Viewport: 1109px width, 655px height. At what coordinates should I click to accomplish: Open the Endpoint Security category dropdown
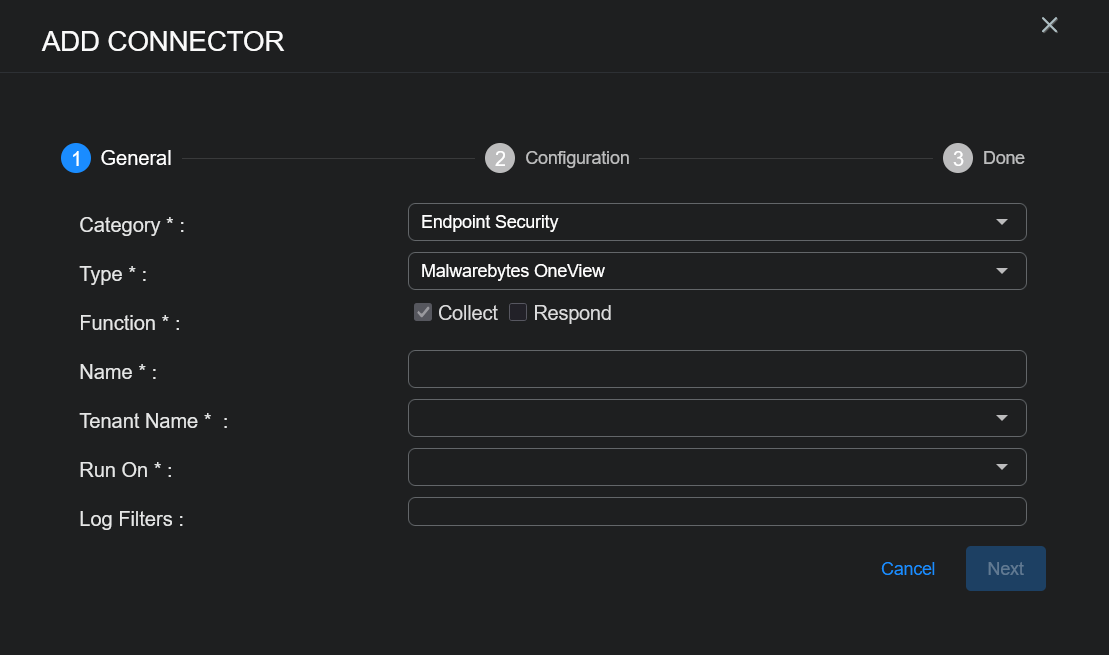click(716, 222)
